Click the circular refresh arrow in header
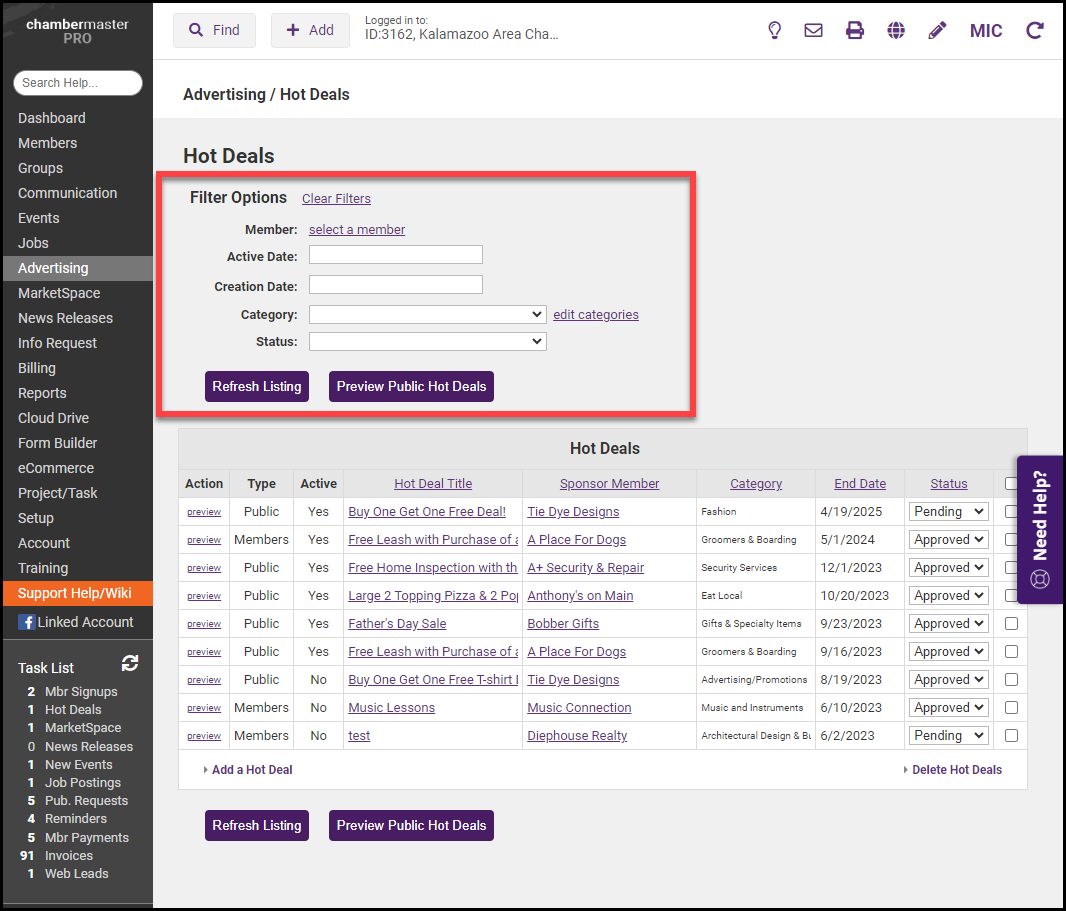The image size is (1066, 911). click(1035, 30)
